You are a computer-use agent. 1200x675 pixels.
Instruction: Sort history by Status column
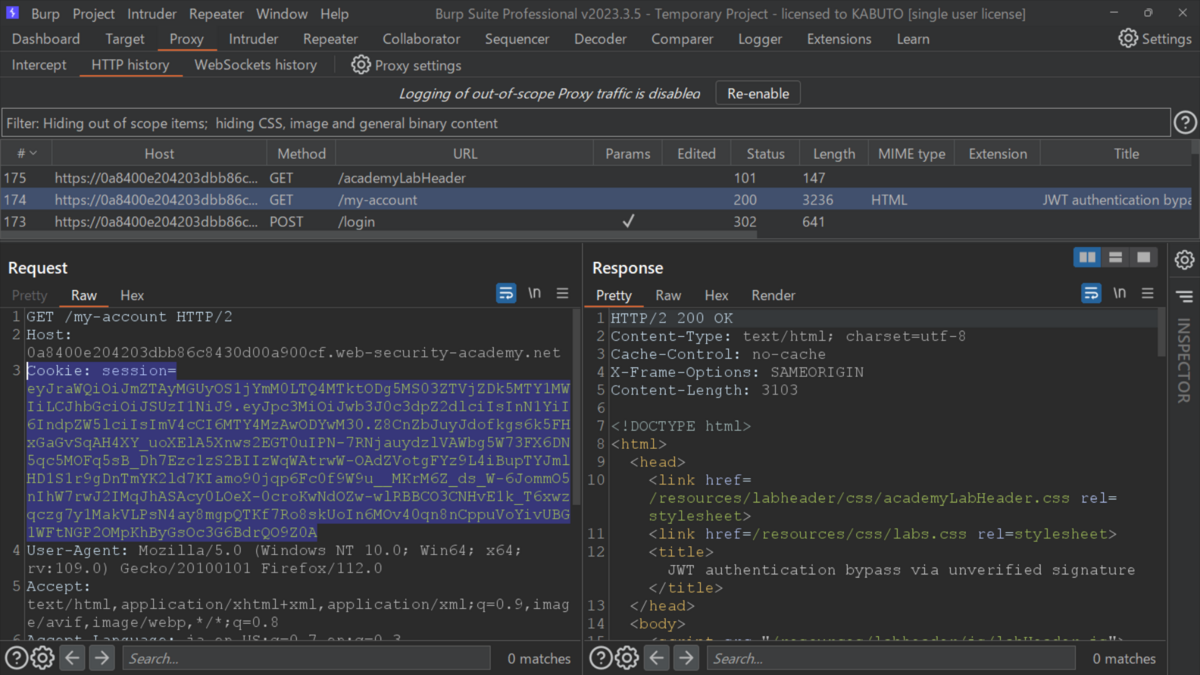[x=765, y=153]
